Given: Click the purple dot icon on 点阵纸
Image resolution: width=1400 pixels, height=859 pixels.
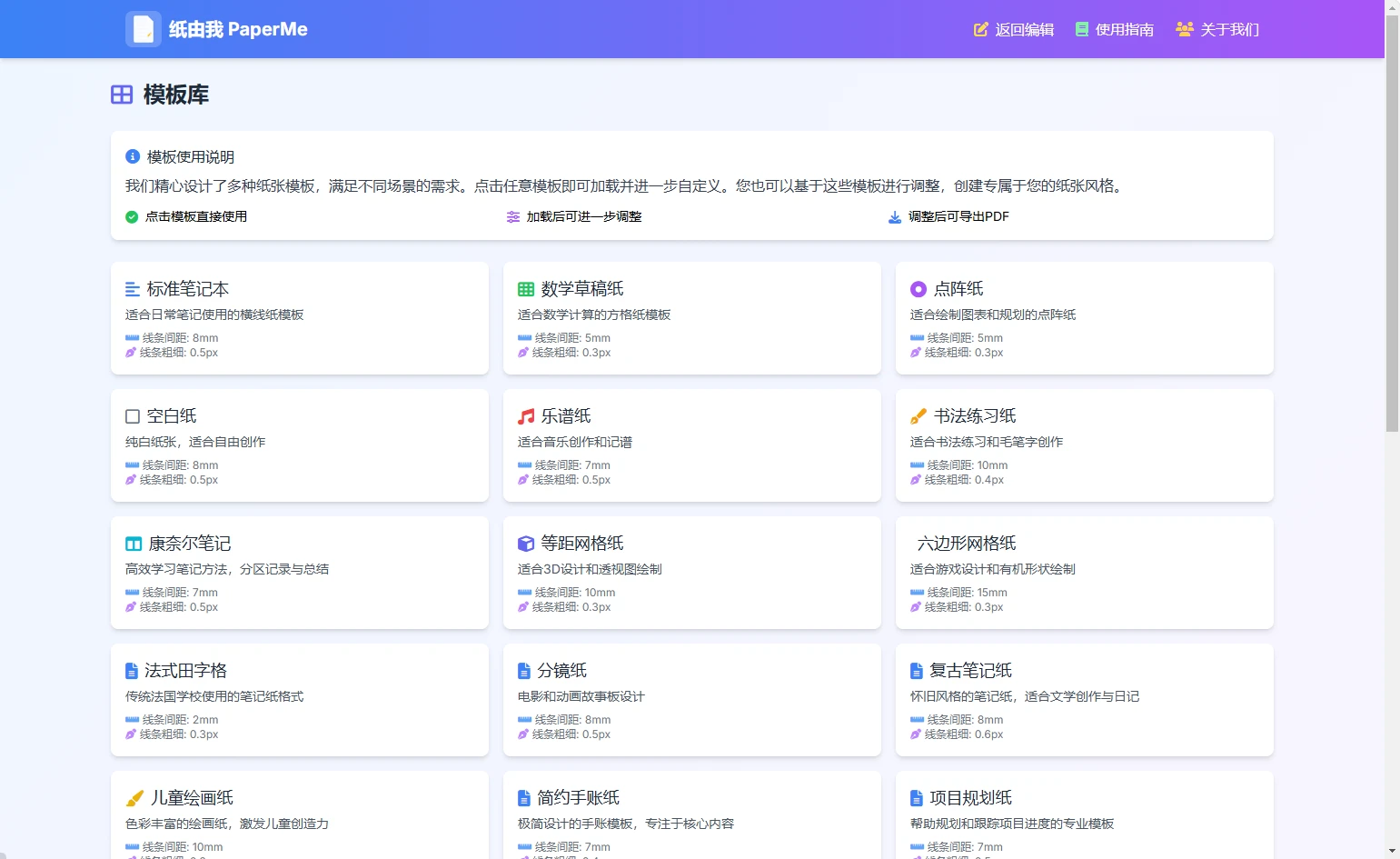Looking at the screenshot, I should point(918,289).
